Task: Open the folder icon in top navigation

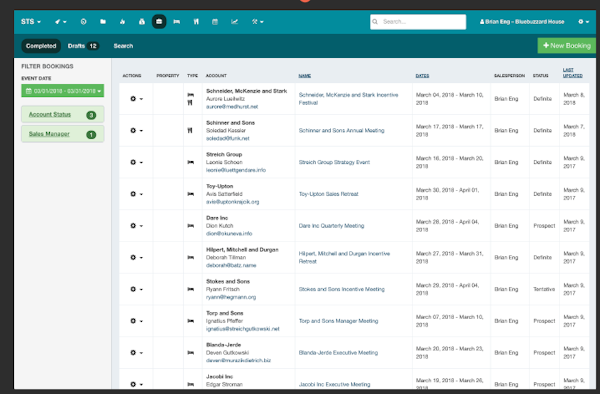Action: pyautogui.click(x=103, y=22)
